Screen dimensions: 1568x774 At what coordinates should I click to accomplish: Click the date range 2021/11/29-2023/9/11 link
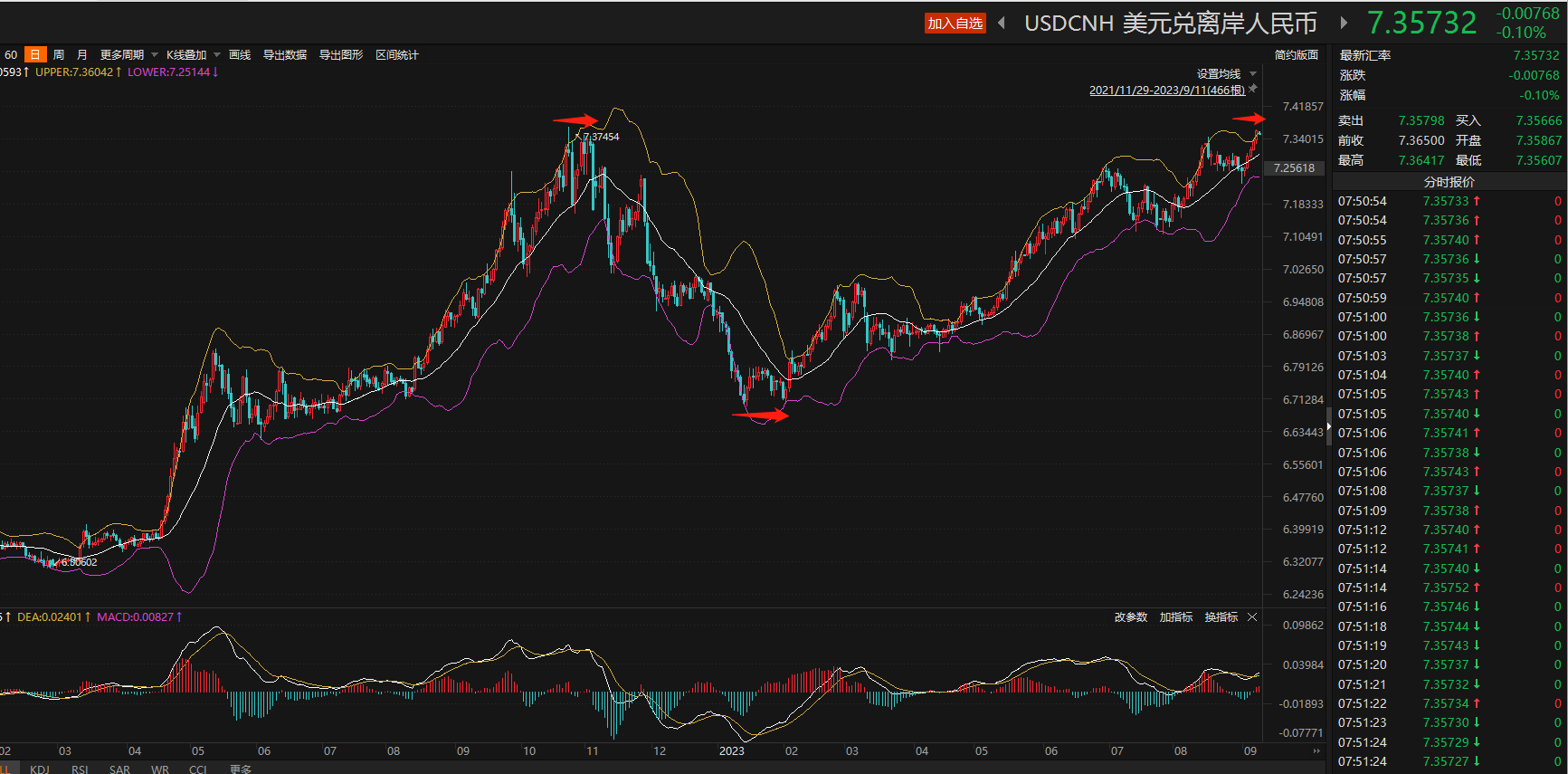[1166, 91]
